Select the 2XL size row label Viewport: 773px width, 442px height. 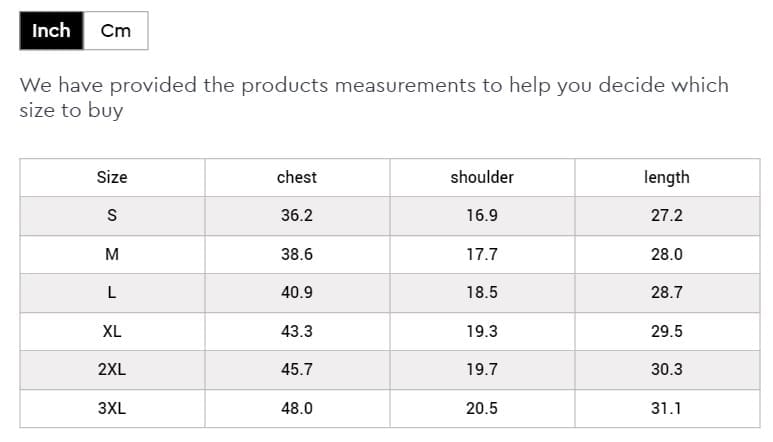112,370
